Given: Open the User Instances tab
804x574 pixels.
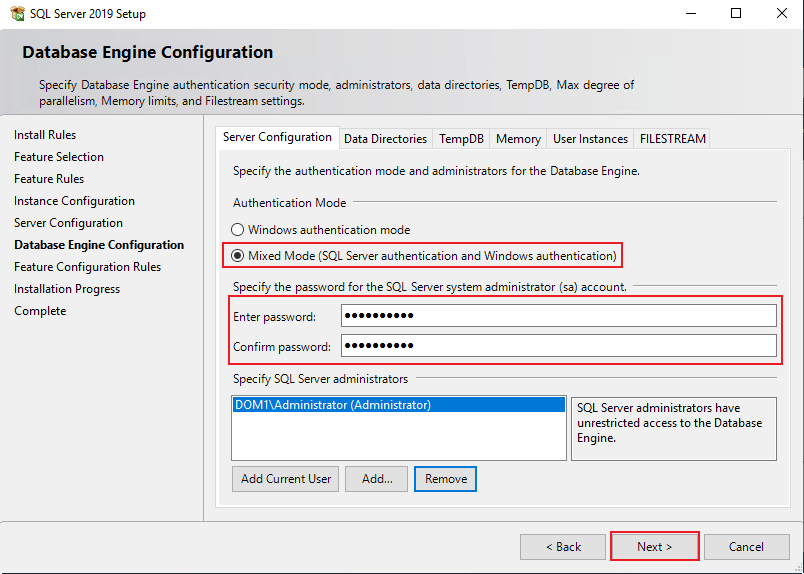Looking at the screenshot, I should click(x=590, y=139).
